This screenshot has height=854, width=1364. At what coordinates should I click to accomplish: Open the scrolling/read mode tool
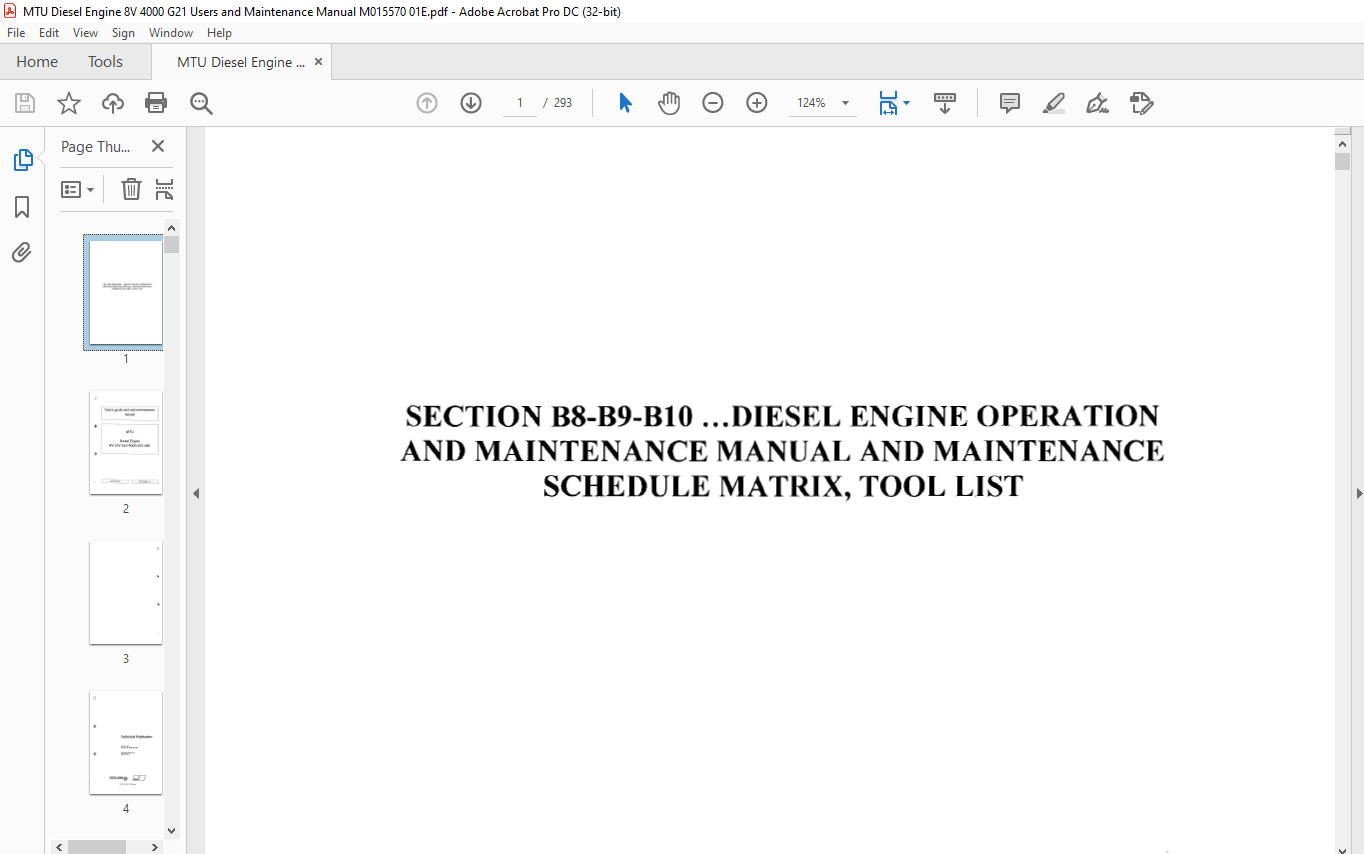pyautogui.click(x=945, y=103)
